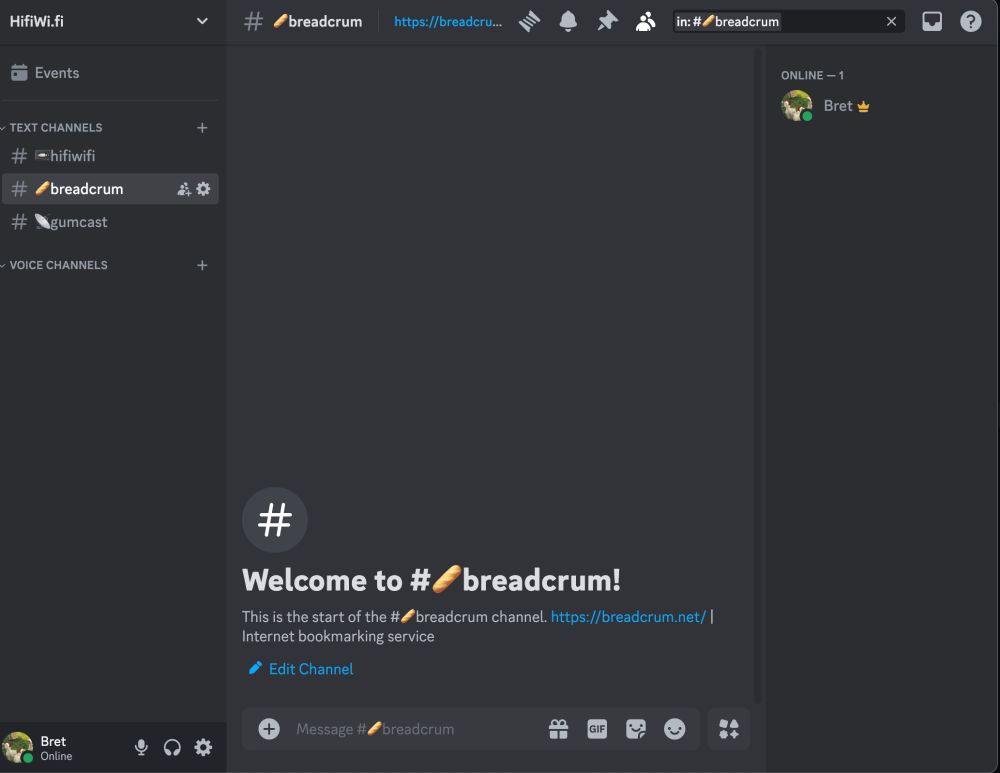Clear the search field X
The width and height of the screenshot is (1000, 773).
pyautogui.click(x=891, y=22)
